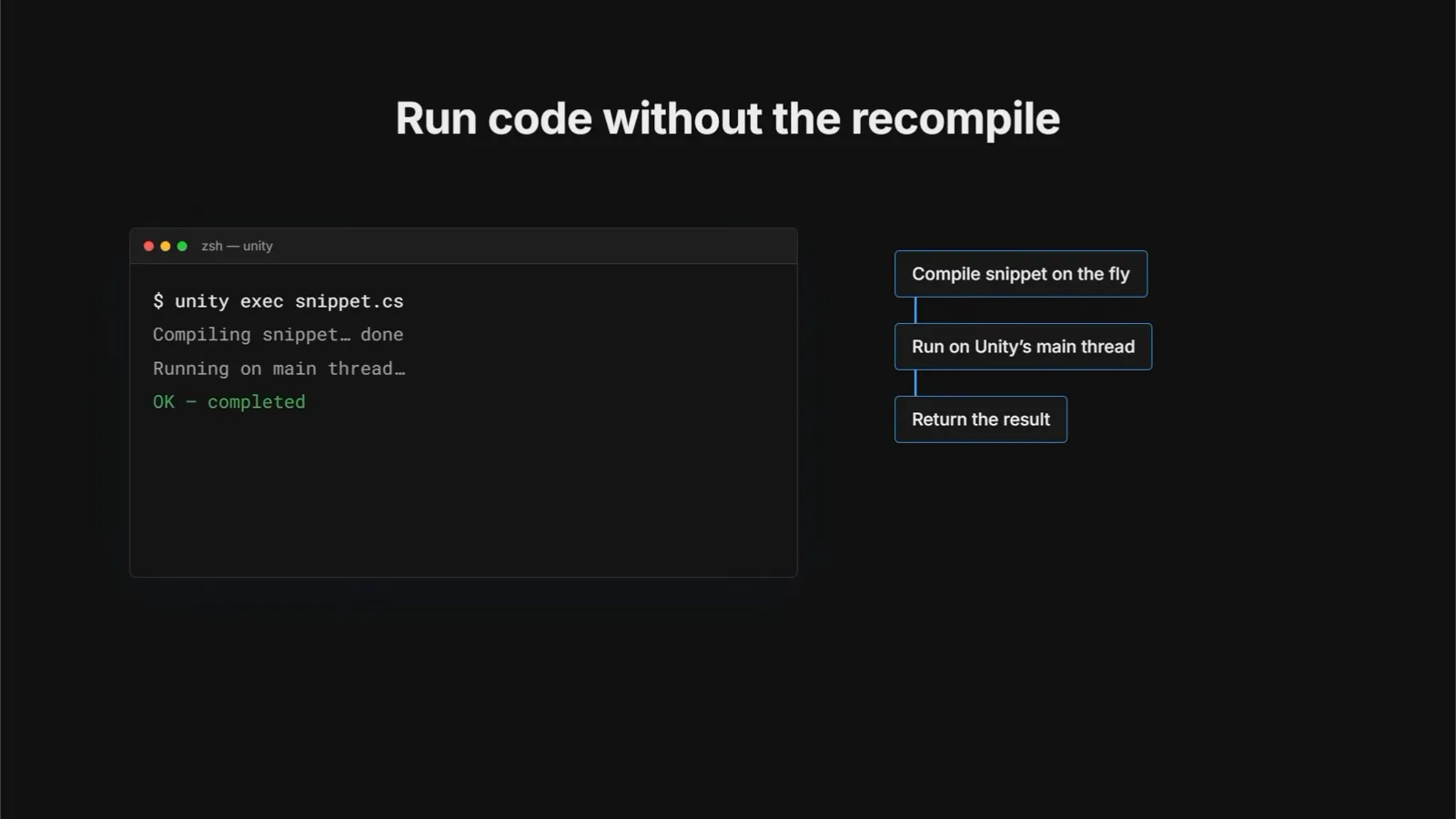Click the '$ unity exec snippet.cs' command line
Image resolution: width=1456 pixels, height=819 pixels.
[278, 301]
